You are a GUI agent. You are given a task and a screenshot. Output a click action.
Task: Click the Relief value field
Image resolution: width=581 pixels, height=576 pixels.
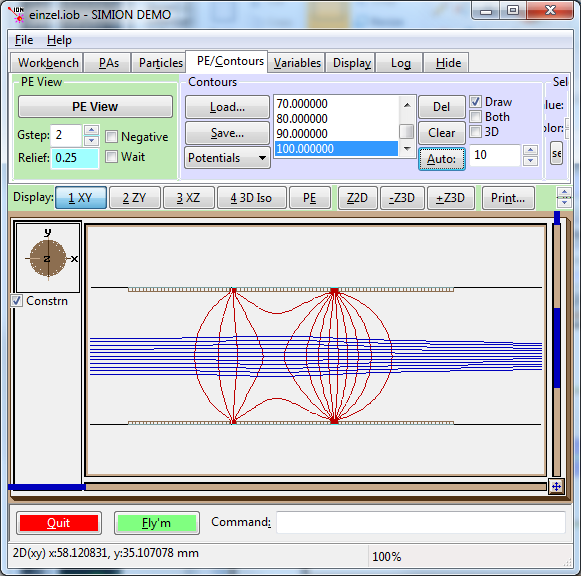click(x=75, y=158)
